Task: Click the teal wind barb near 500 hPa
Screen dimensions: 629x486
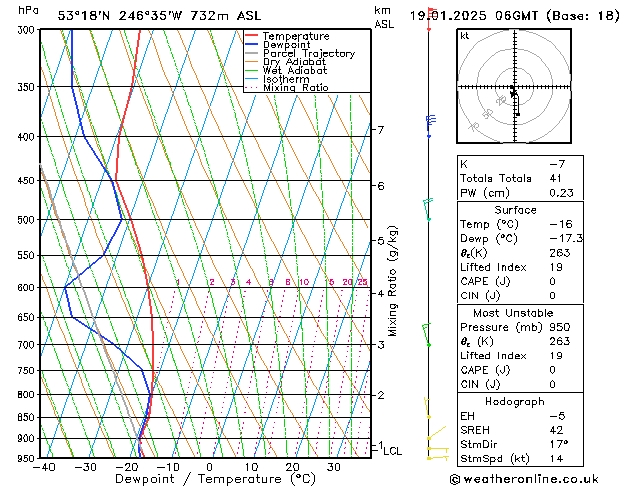Action: point(428,209)
